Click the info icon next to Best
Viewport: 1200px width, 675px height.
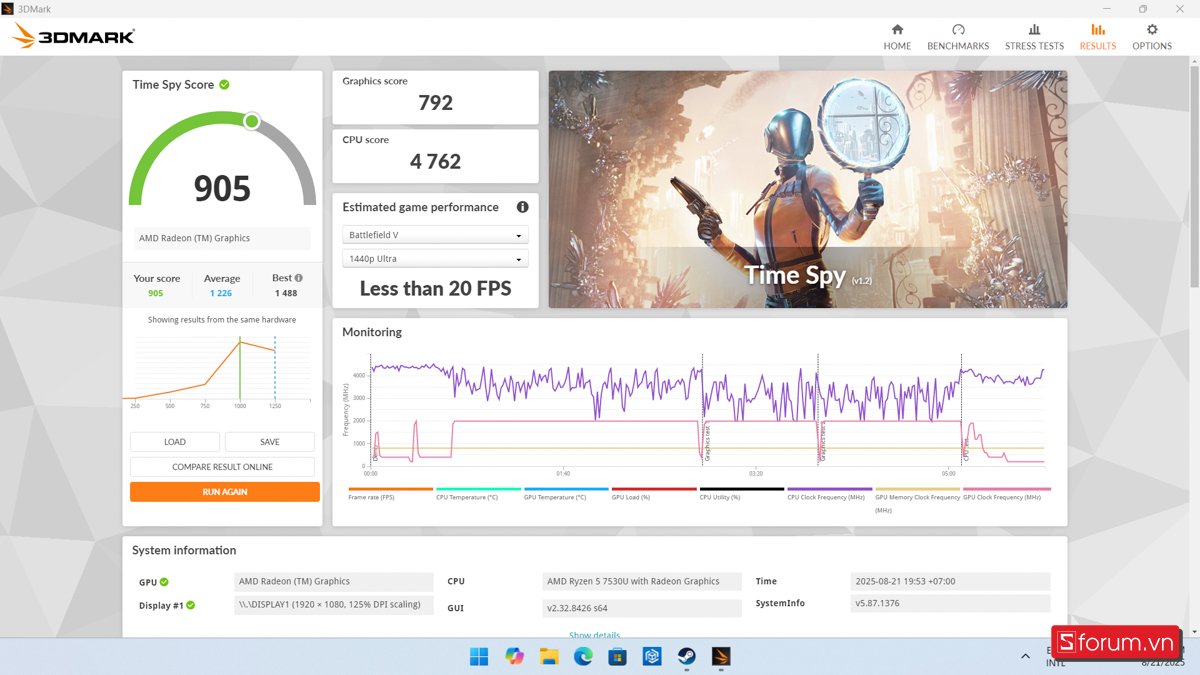point(298,278)
